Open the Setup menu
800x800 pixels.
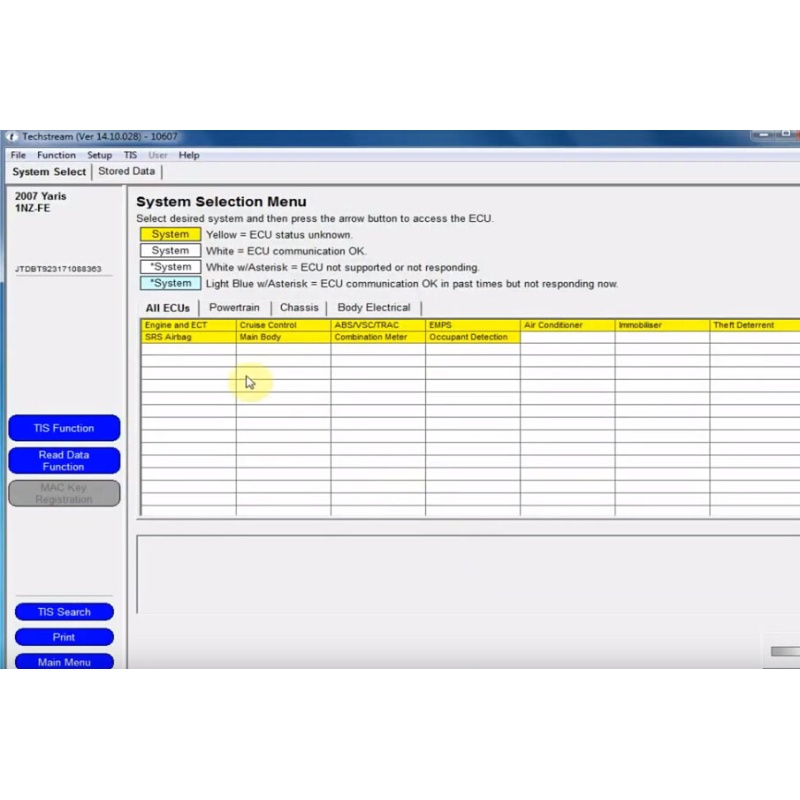(x=99, y=155)
